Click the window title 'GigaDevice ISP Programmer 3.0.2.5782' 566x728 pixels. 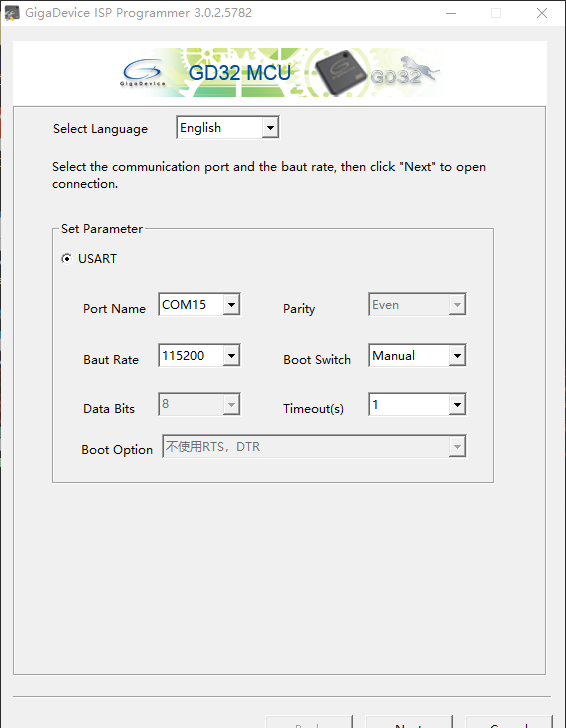pyautogui.click(x=138, y=13)
